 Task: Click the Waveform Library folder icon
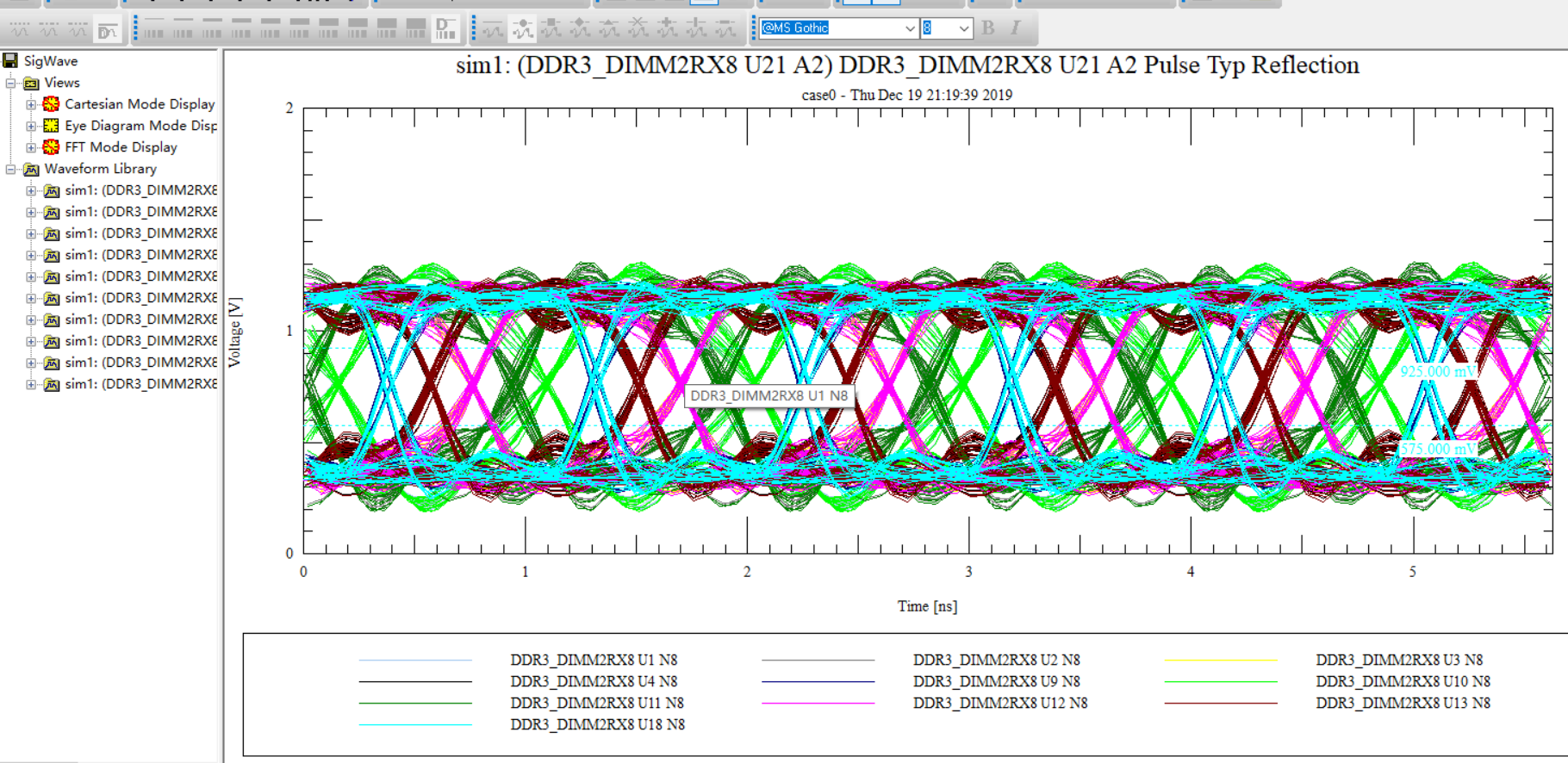click(x=31, y=169)
